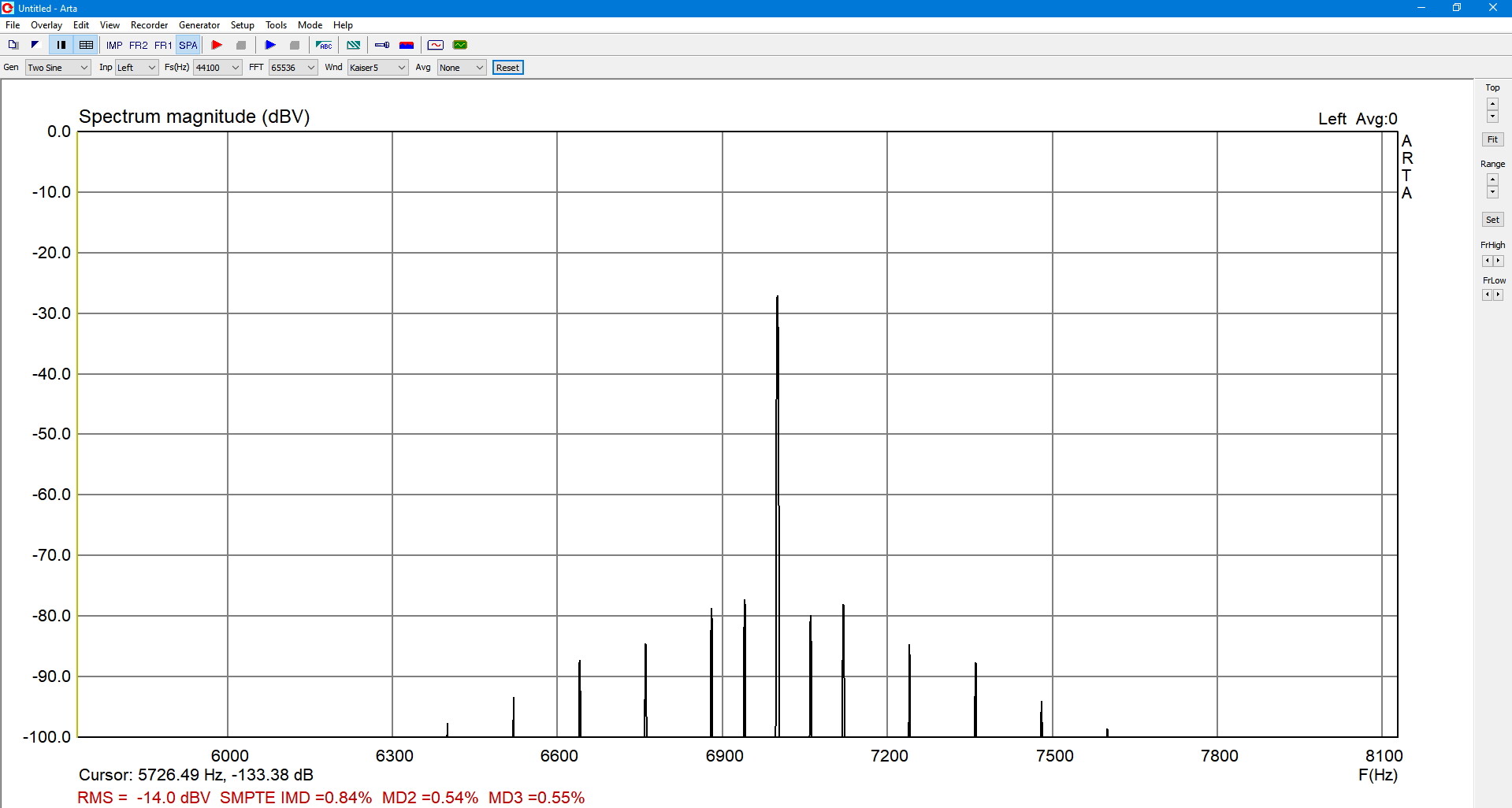Increase Top level with up arrow
Screen dimensions: 1512x808
[x=1492, y=104]
